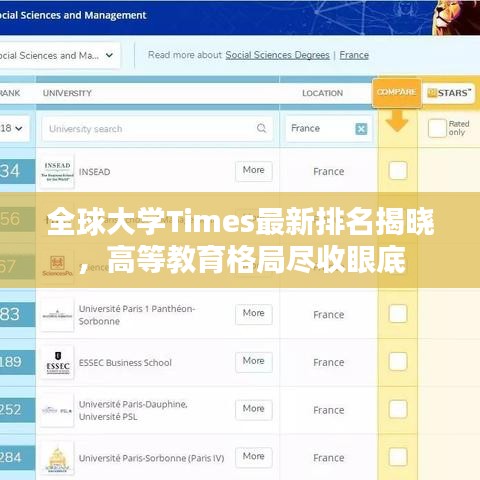
Task: Sort by the RANK column header
Action: pos(10,93)
